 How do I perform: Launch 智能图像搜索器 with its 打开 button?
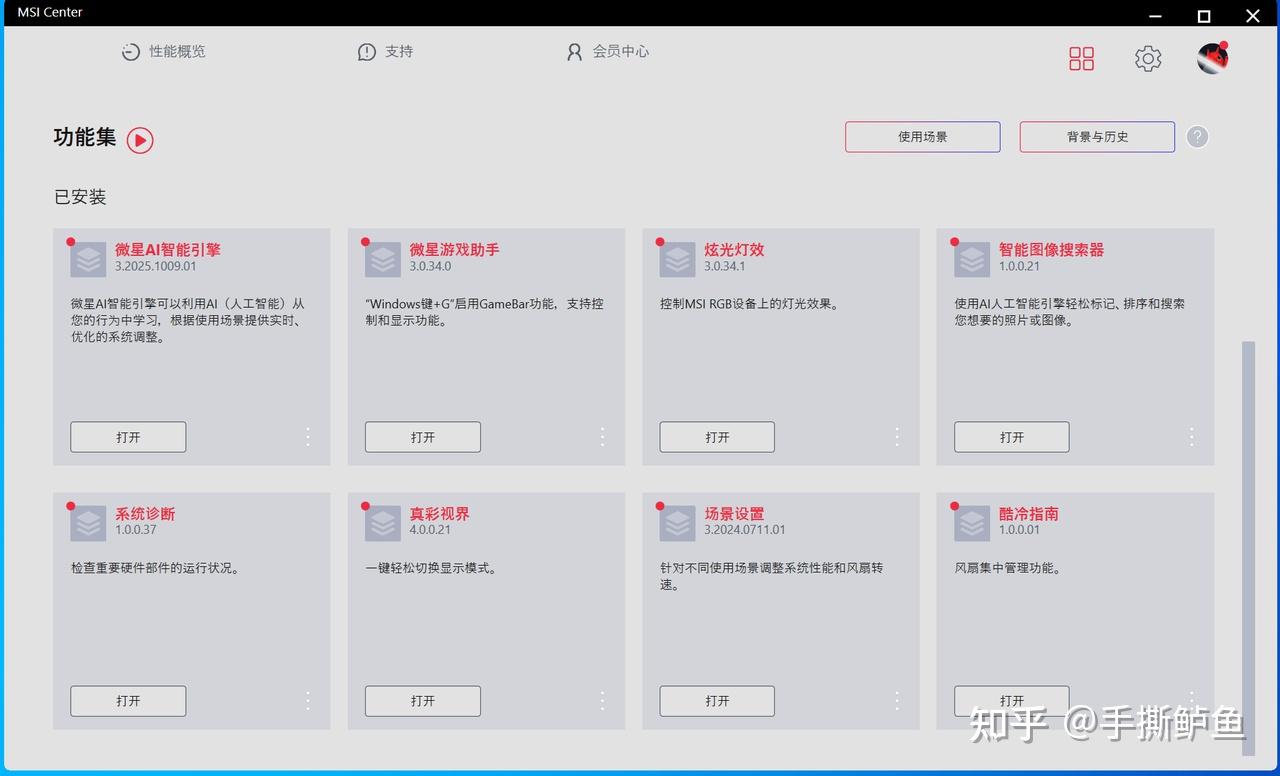coord(1012,437)
